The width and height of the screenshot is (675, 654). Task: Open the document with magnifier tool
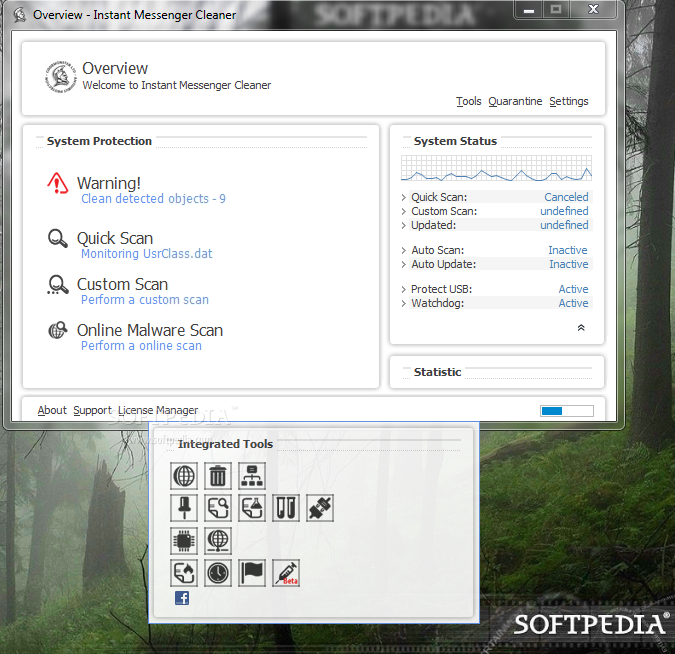(x=218, y=508)
